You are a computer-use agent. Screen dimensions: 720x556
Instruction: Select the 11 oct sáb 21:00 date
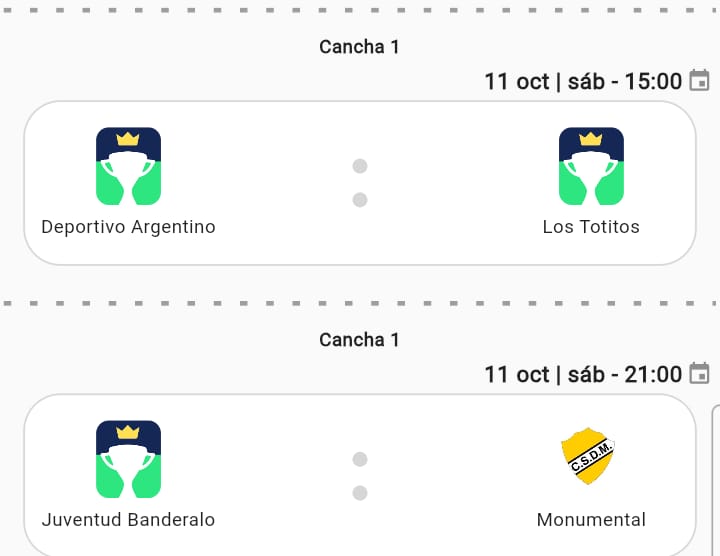(x=583, y=374)
